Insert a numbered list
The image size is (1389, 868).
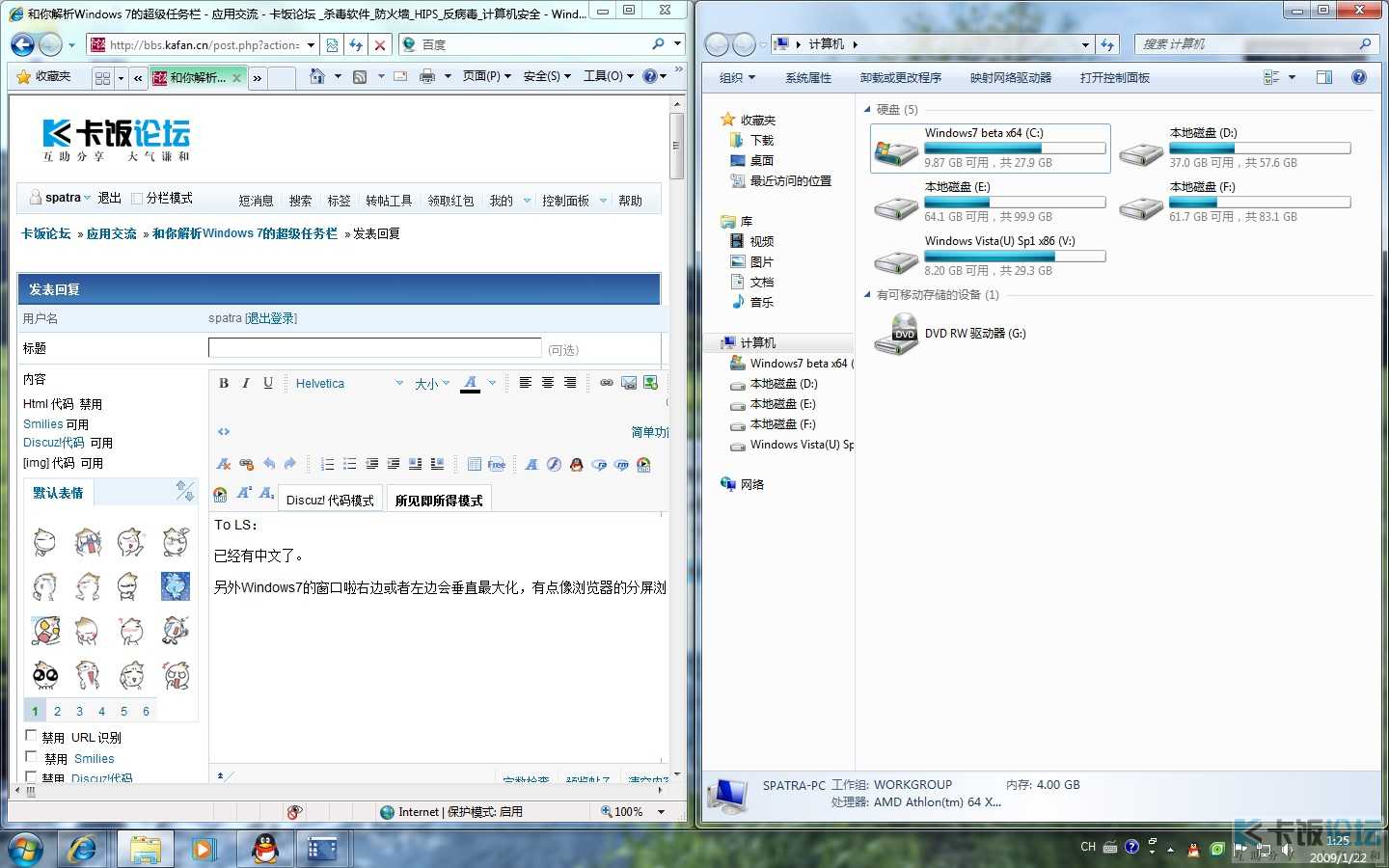click(327, 464)
